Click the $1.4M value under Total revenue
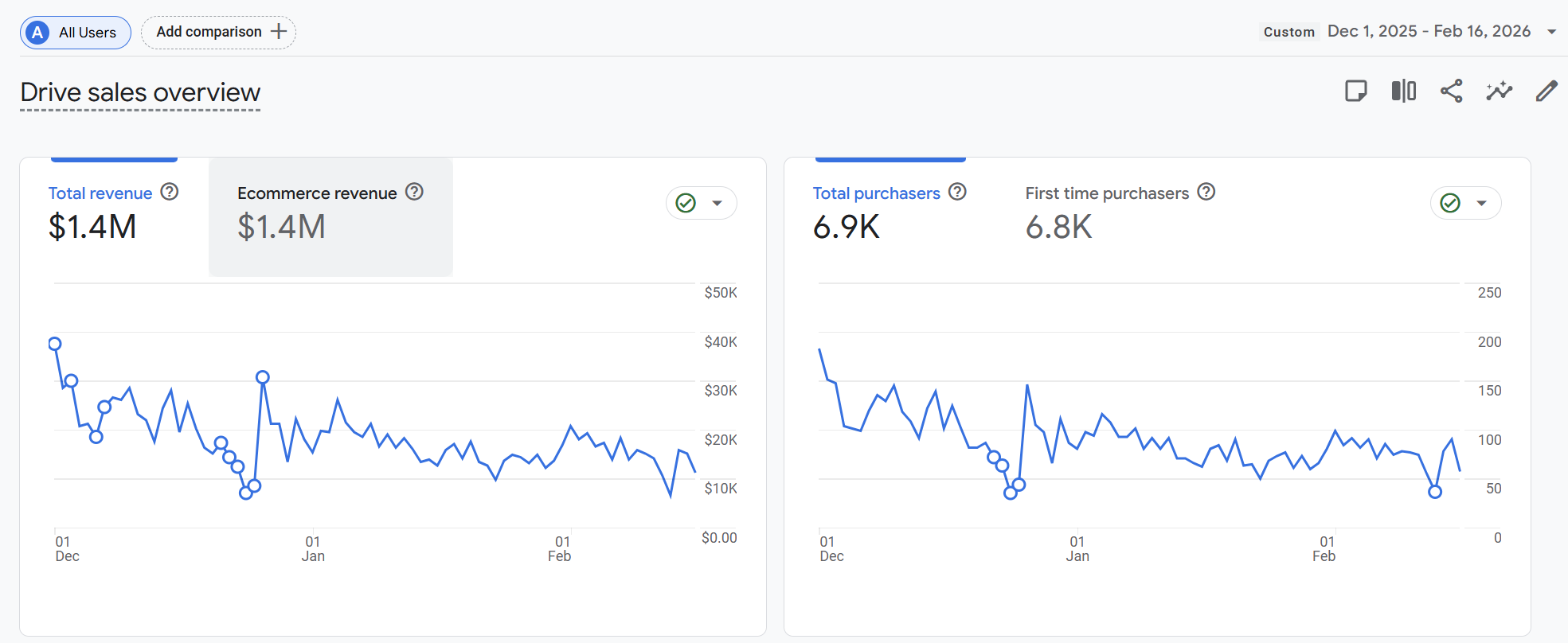Image resolution: width=1568 pixels, height=643 pixels. [x=92, y=227]
